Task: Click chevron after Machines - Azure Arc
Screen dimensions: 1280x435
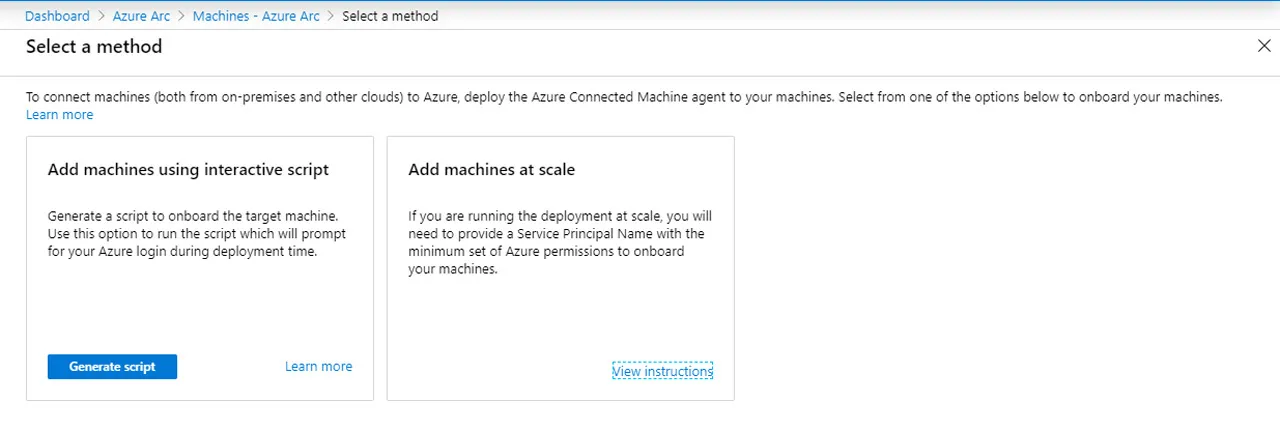Action: [x=331, y=16]
